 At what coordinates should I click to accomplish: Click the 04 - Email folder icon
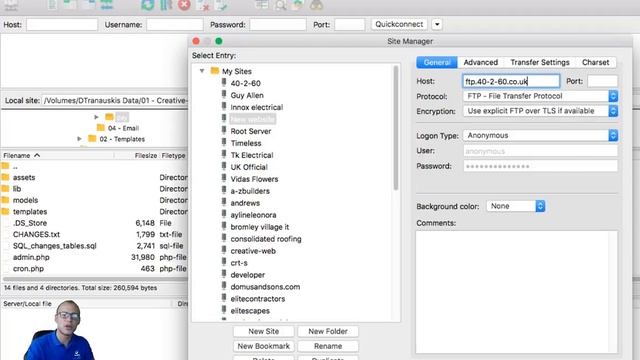pos(101,128)
